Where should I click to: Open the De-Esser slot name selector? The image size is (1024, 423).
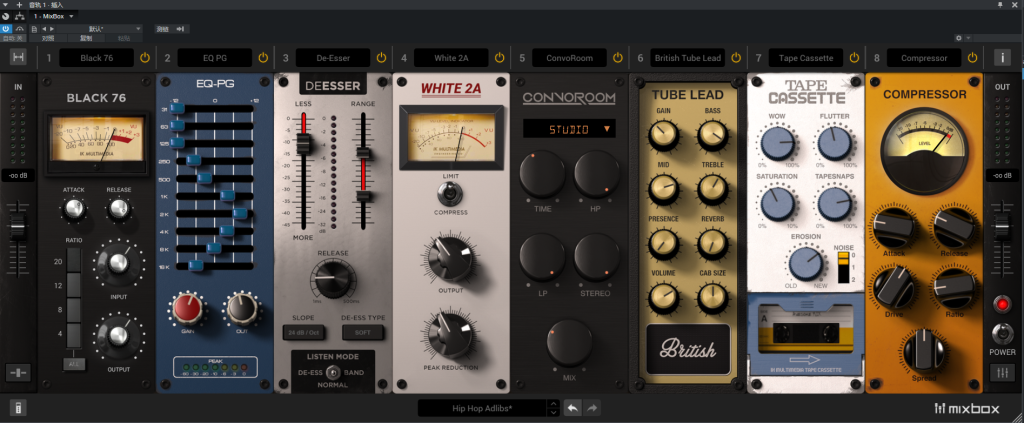coord(333,57)
